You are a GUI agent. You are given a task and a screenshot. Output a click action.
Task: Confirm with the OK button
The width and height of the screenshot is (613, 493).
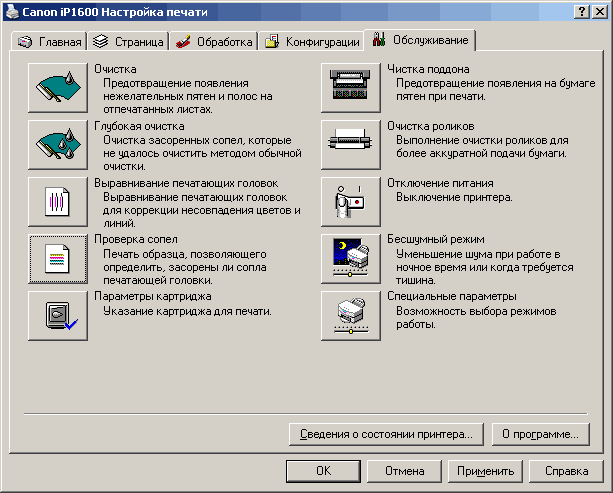click(323, 471)
